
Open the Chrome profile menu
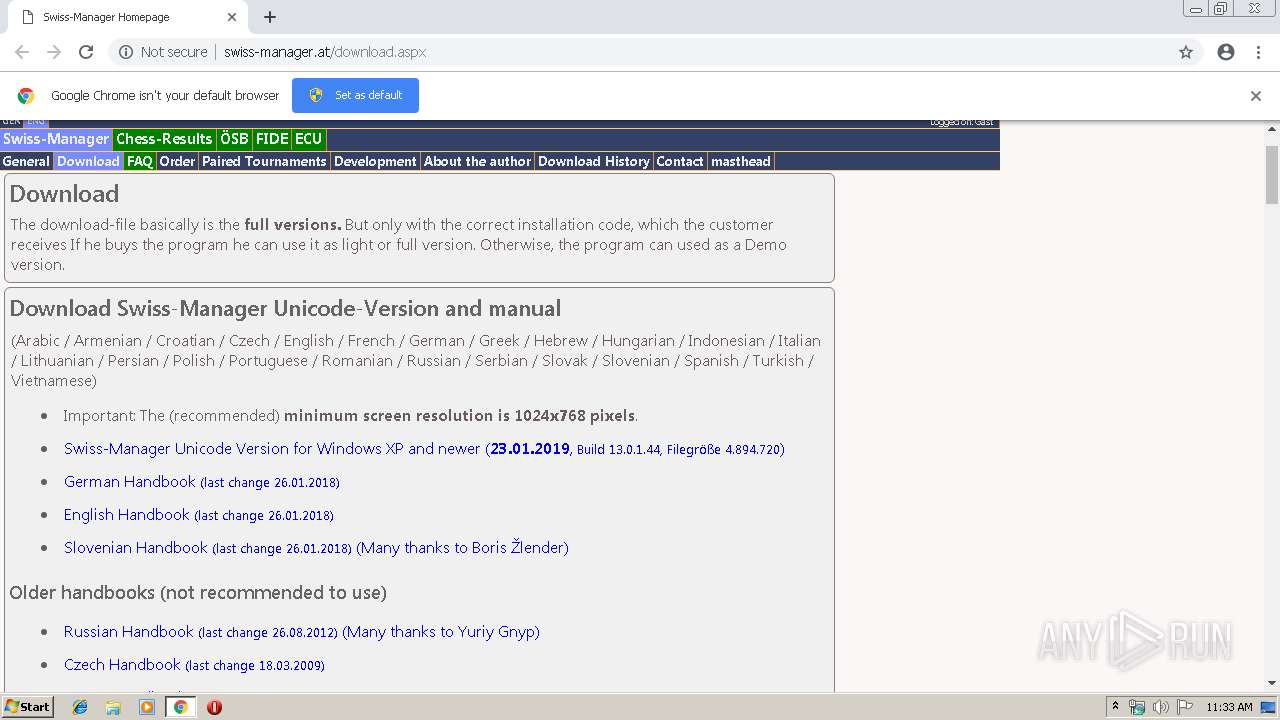pyautogui.click(x=1226, y=52)
